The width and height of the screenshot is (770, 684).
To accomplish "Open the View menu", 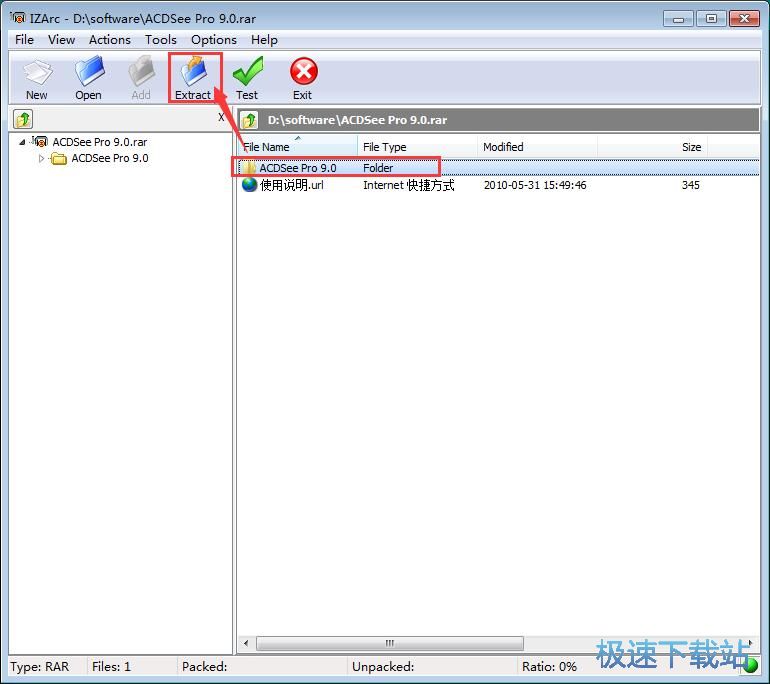I will tap(61, 39).
